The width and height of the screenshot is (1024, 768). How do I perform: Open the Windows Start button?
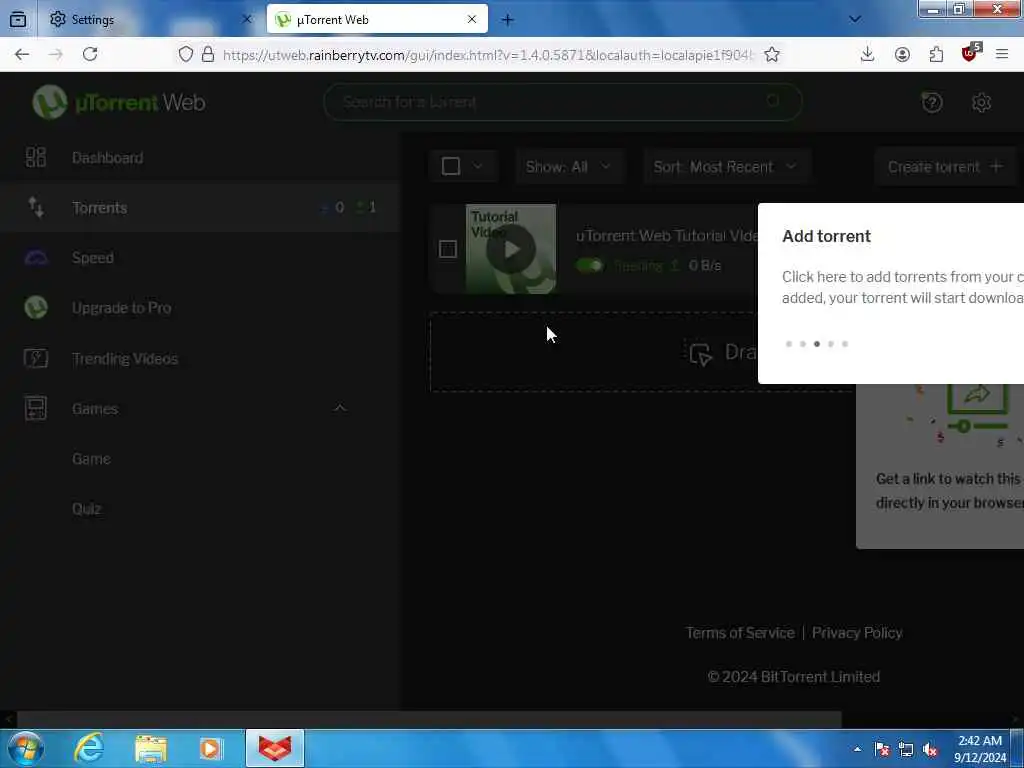(26, 748)
